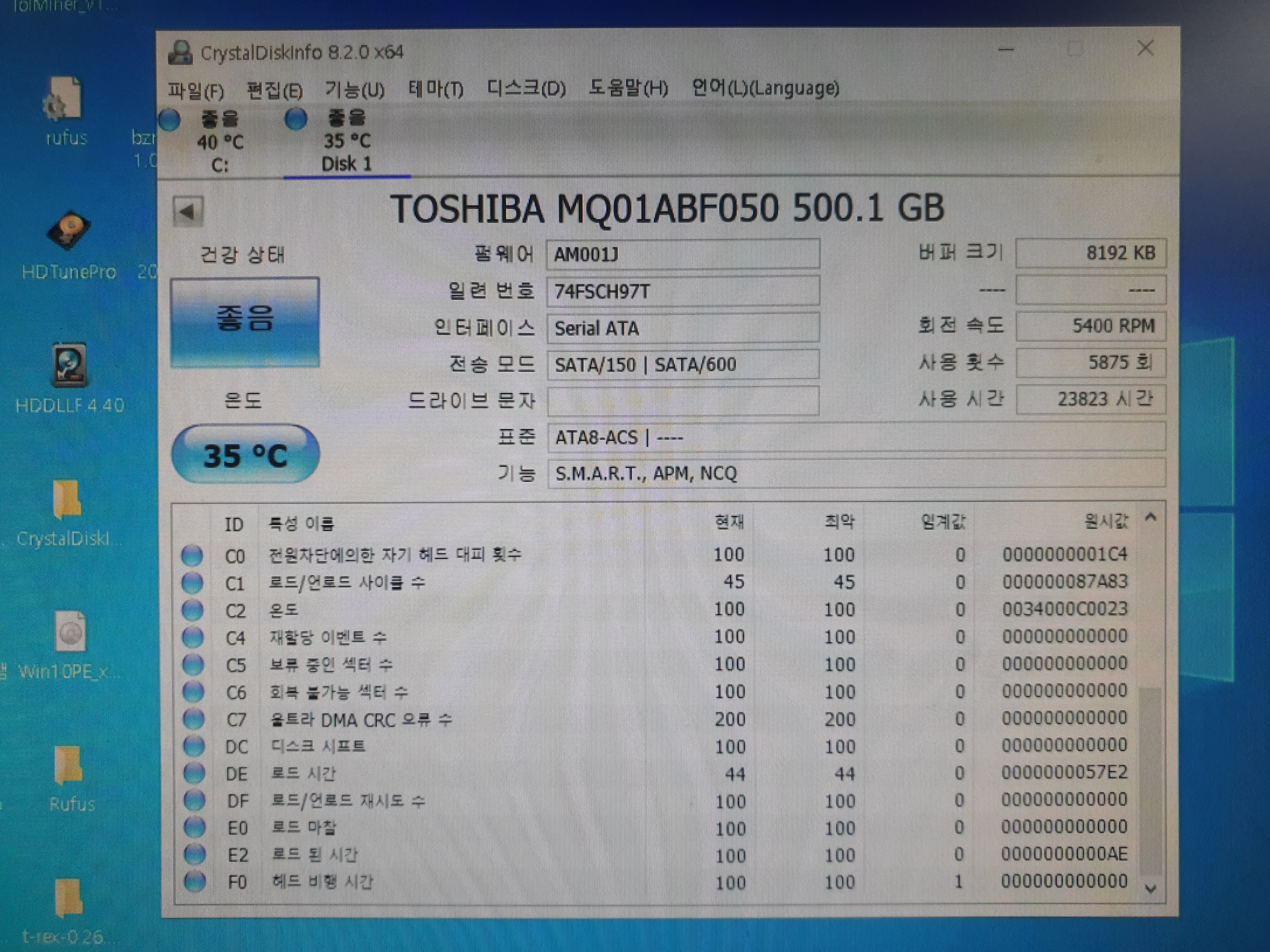Click the previous disk arrow button

tap(188, 212)
